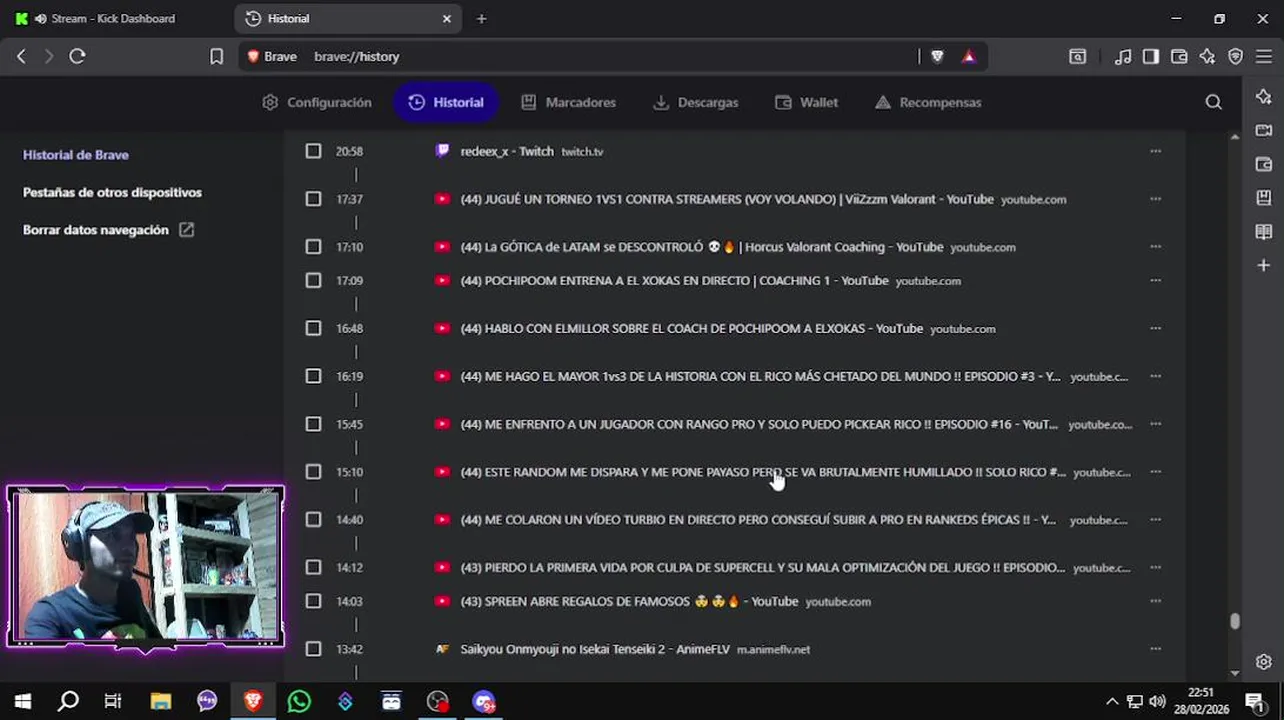Open more options for GÓTICA de LATAM entry
The image size is (1284, 720).
(1155, 247)
